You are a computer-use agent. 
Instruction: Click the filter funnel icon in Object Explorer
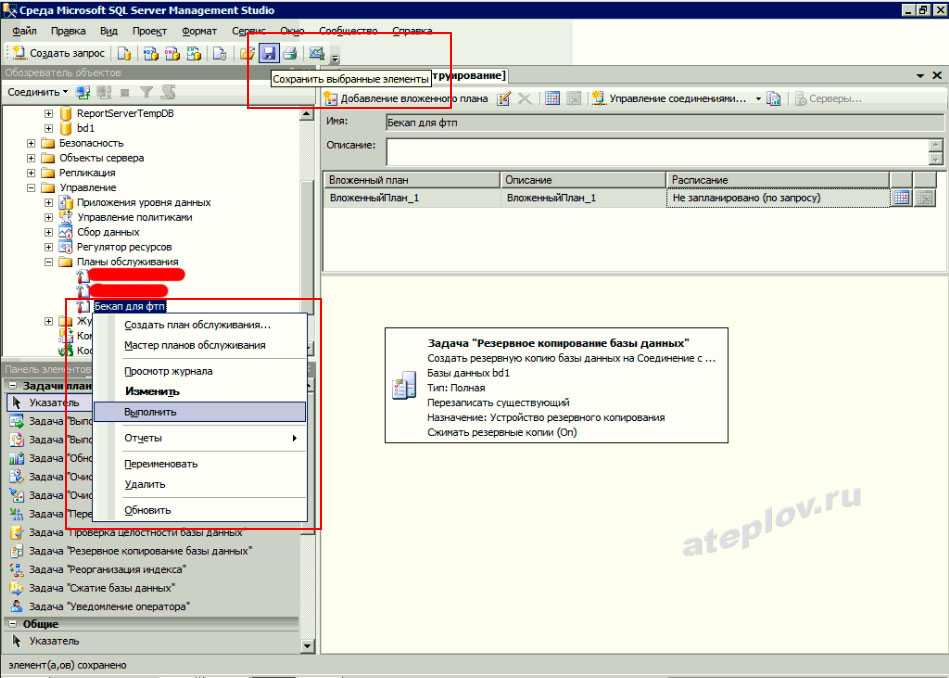(x=147, y=92)
